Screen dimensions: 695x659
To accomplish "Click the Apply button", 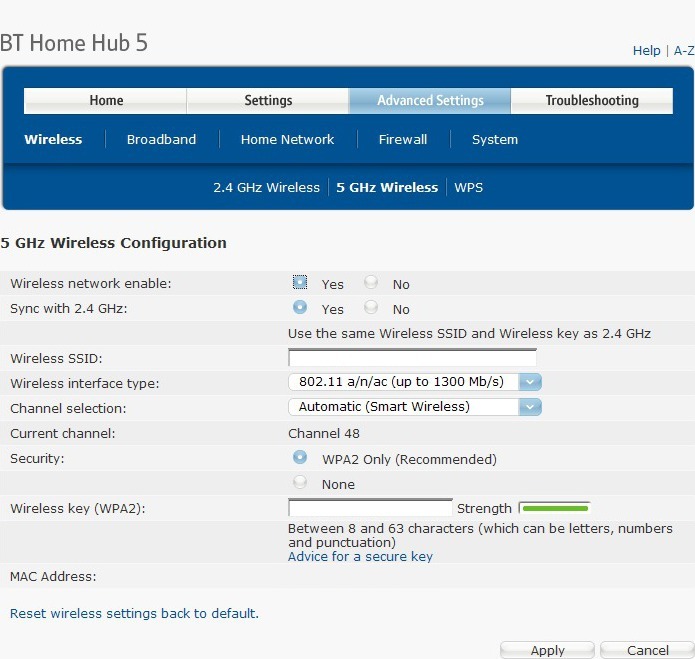I will [x=547, y=650].
